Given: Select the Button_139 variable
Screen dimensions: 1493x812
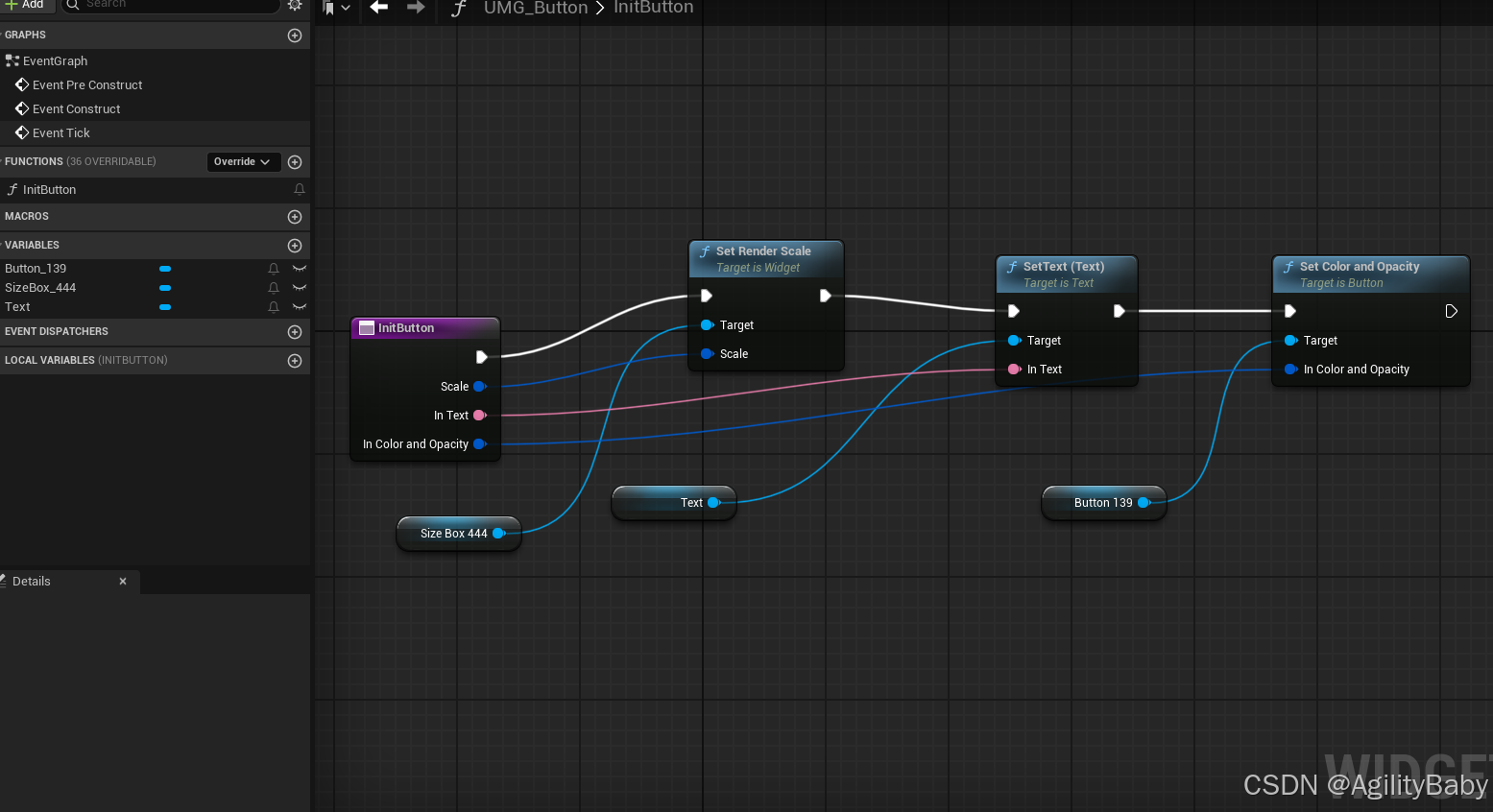Looking at the screenshot, I should [x=36, y=269].
